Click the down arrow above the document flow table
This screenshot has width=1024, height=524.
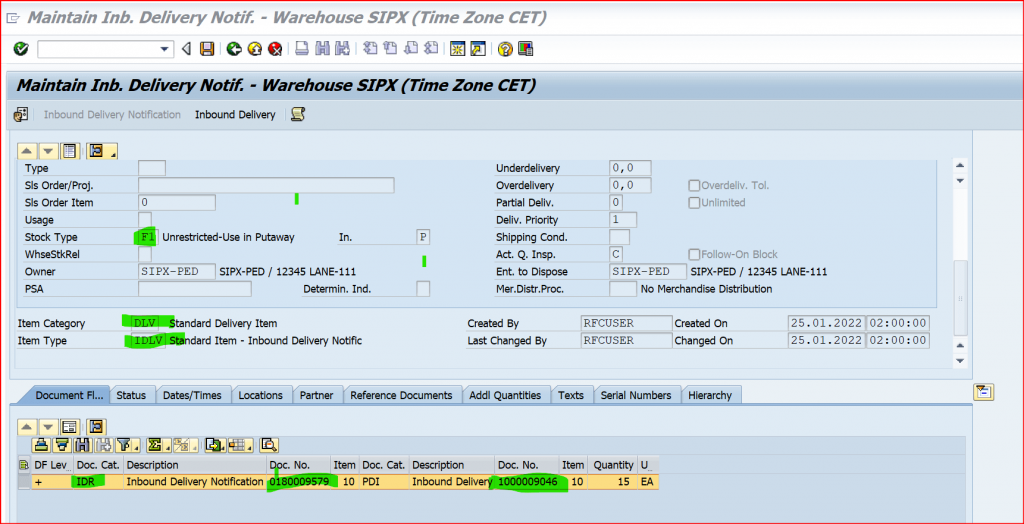[48, 427]
